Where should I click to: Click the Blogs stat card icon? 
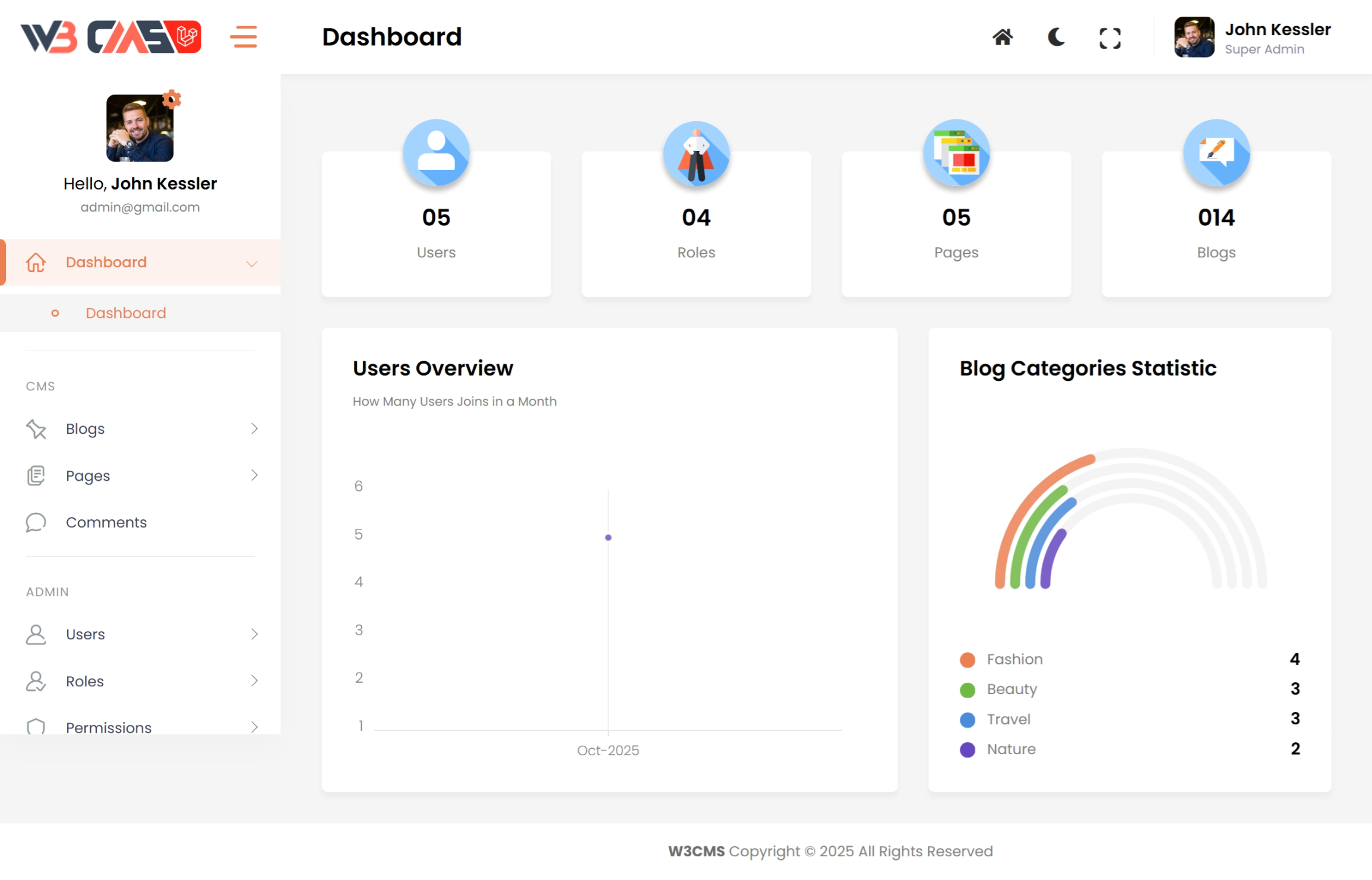coord(1216,153)
